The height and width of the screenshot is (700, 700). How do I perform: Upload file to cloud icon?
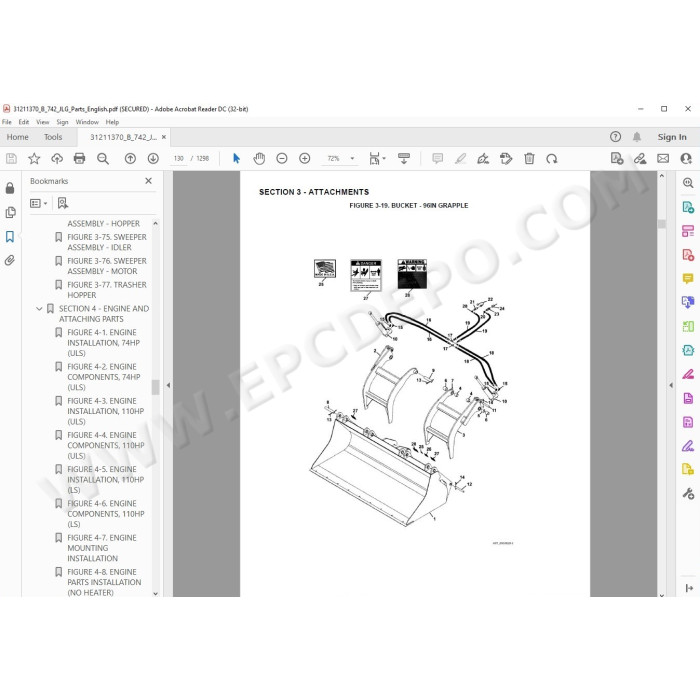(x=57, y=158)
